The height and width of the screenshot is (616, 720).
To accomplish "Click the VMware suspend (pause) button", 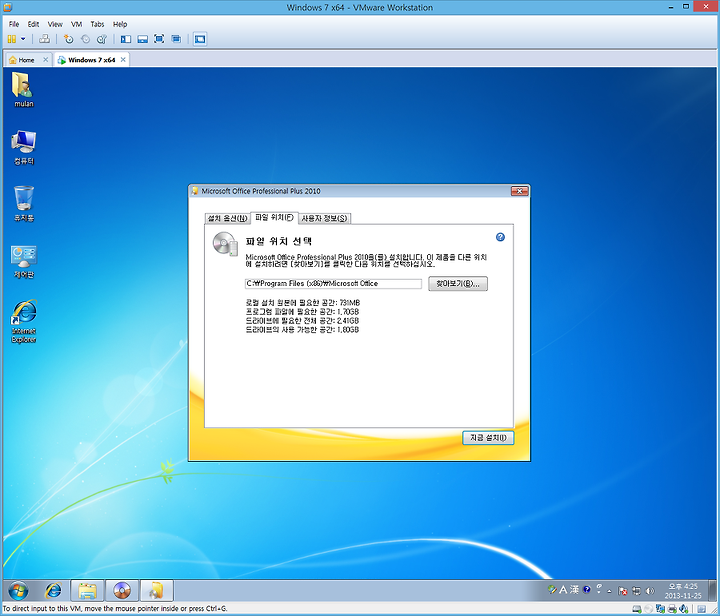I will 11,39.
